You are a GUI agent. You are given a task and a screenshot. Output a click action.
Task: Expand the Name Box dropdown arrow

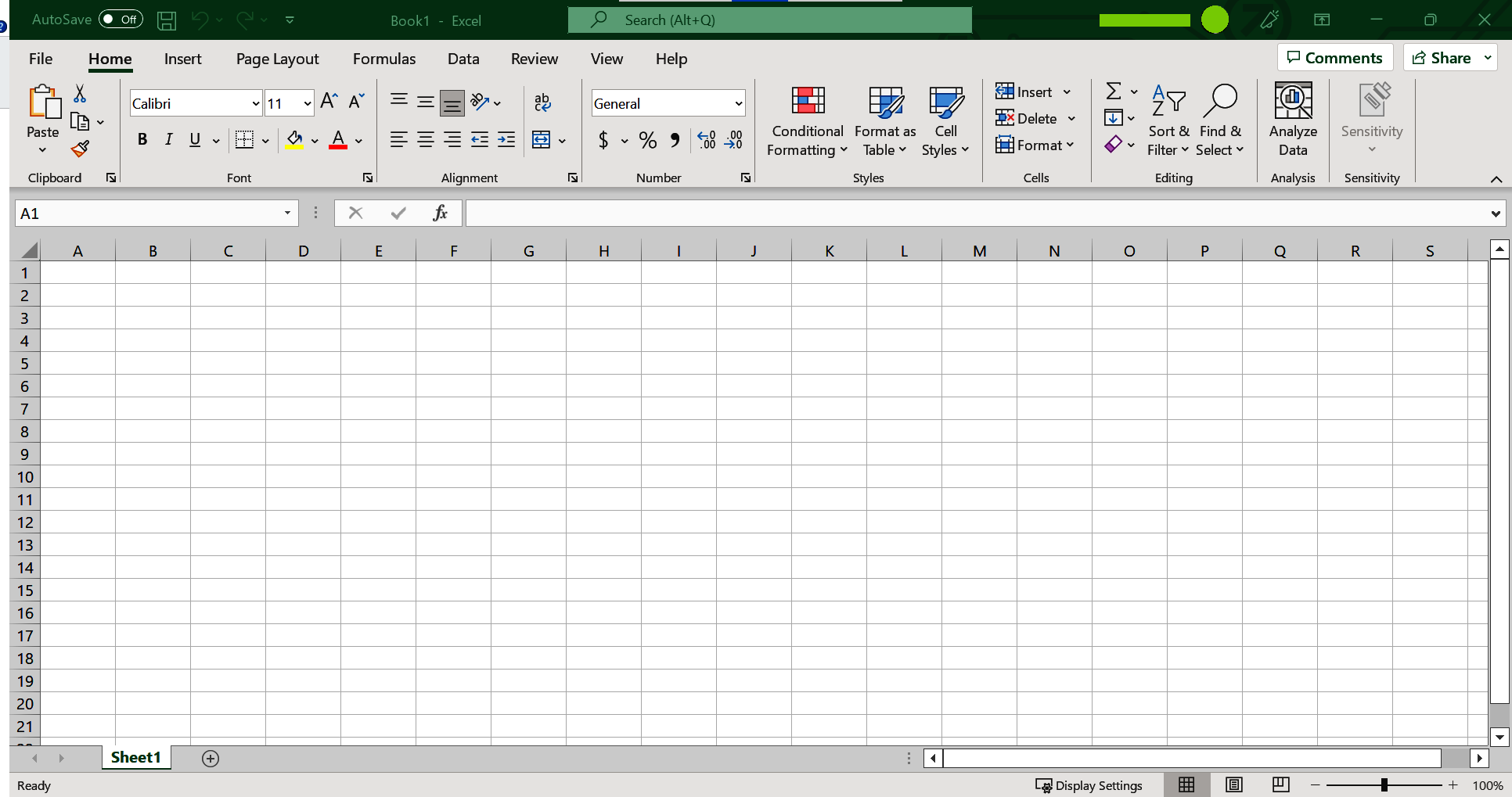[287, 213]
